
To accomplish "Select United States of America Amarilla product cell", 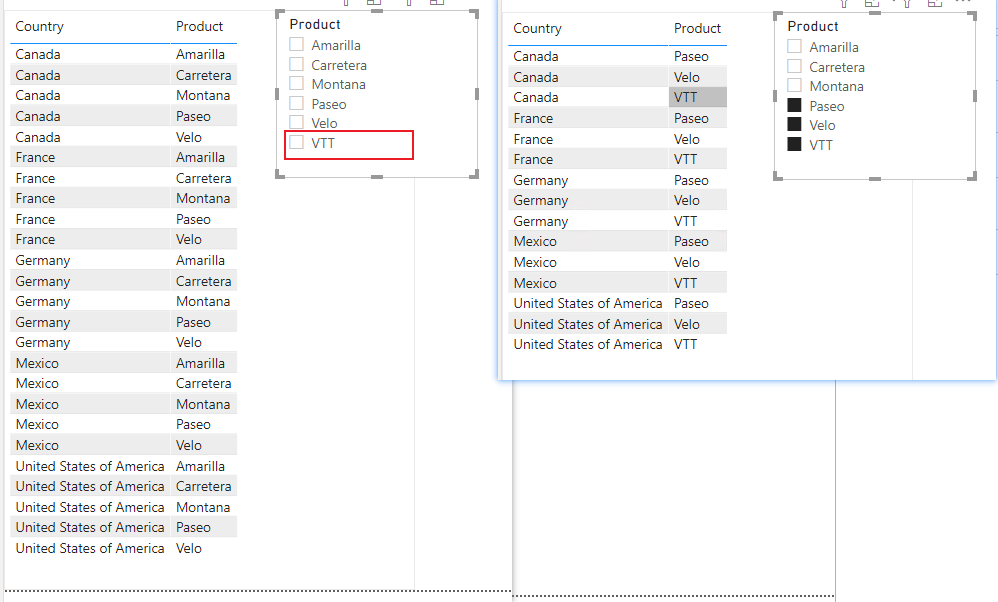I will click(204, 466).
